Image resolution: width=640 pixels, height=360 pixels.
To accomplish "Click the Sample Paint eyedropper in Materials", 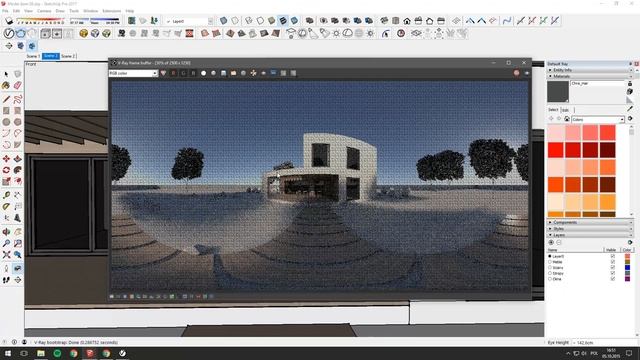I will (x=630, y=108).
